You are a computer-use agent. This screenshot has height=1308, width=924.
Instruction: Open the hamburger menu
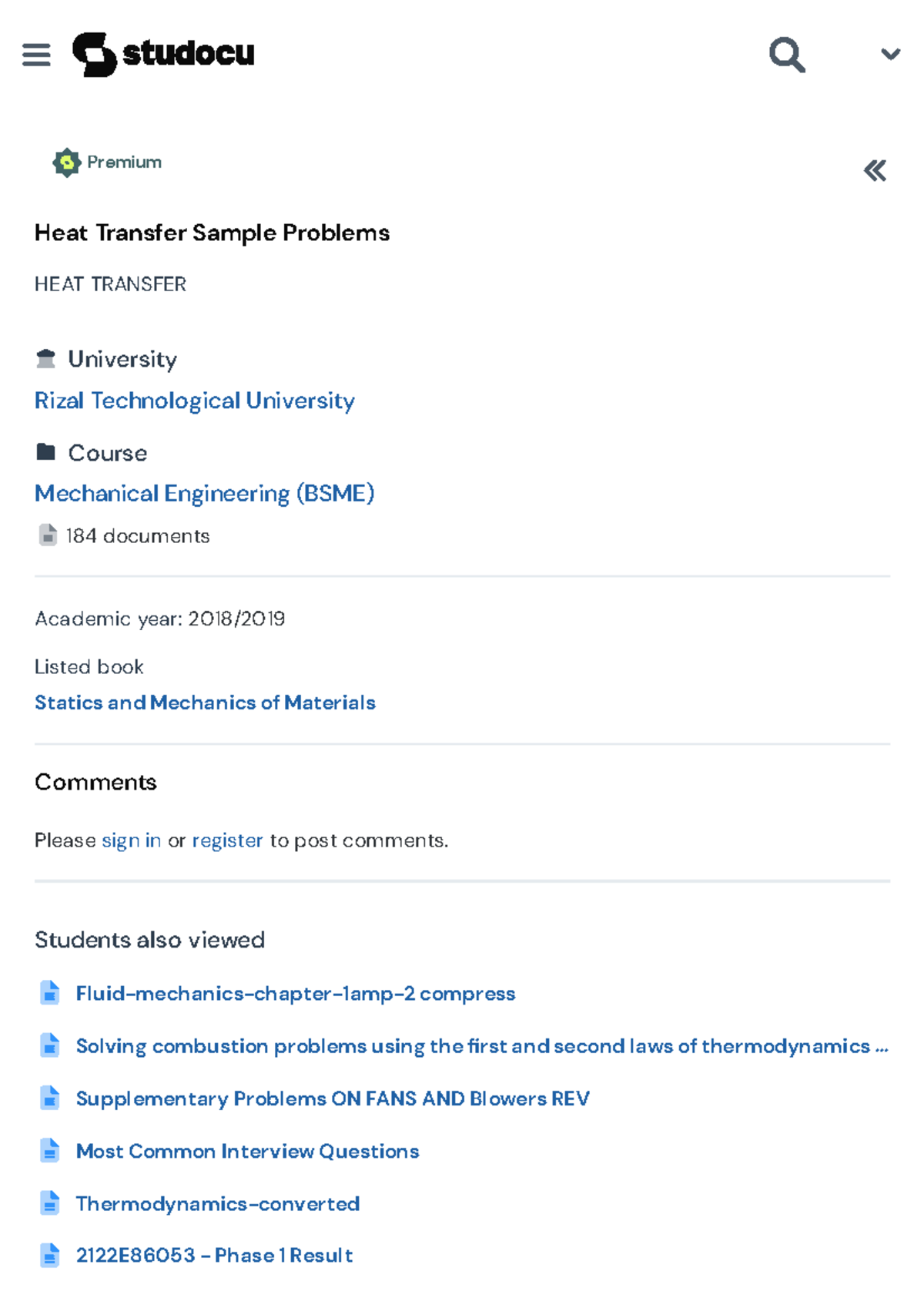(36, 55)
